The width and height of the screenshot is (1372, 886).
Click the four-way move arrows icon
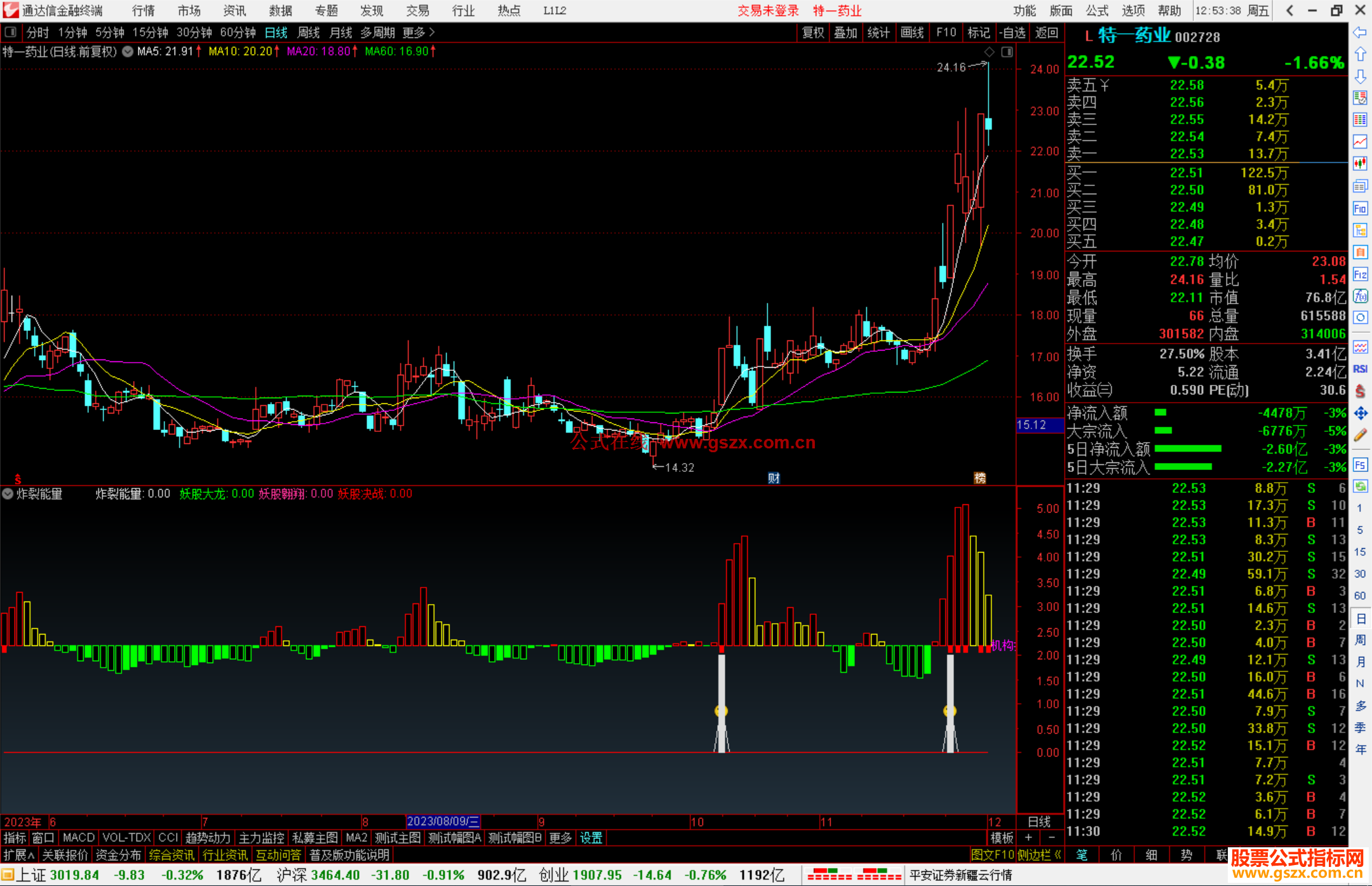pyautogui.click(x=1360, y=413)
